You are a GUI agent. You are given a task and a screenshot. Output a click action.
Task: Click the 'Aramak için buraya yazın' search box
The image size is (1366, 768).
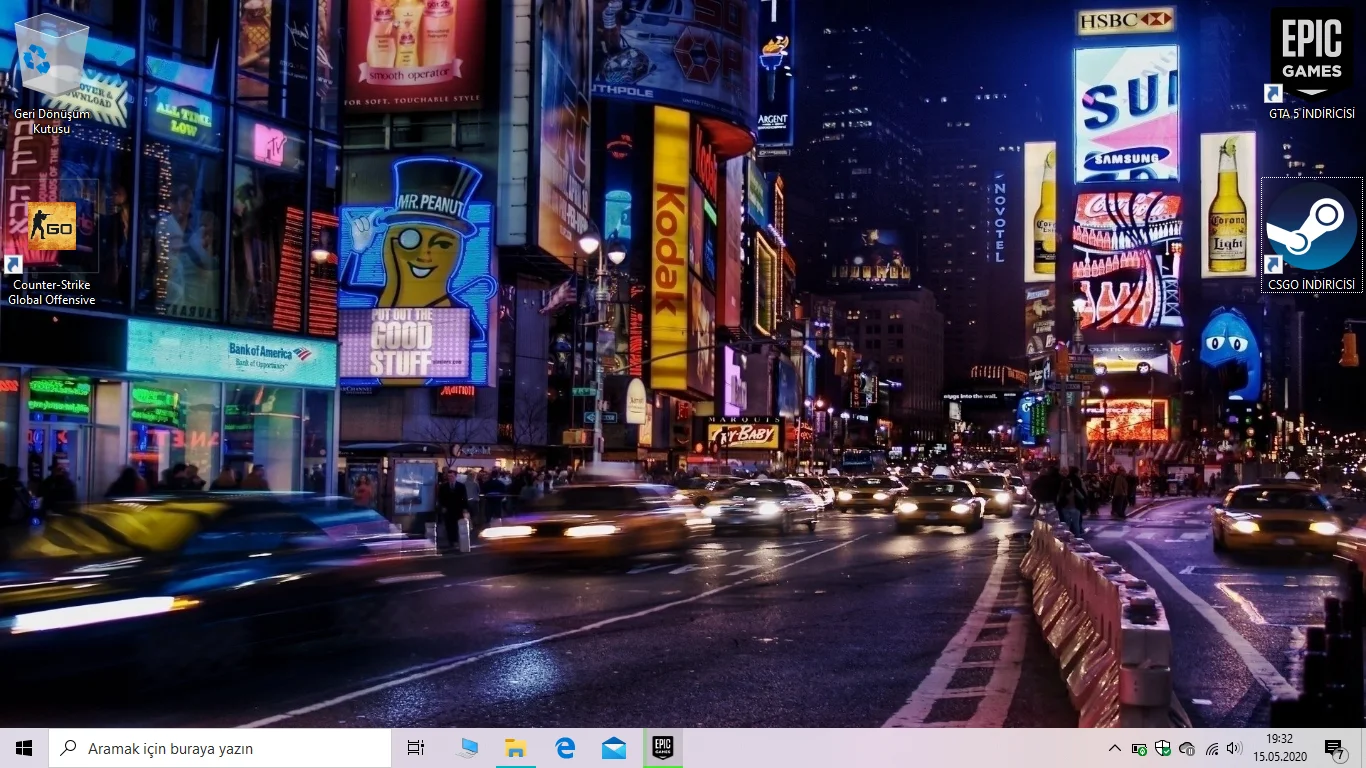click(220, 748)
